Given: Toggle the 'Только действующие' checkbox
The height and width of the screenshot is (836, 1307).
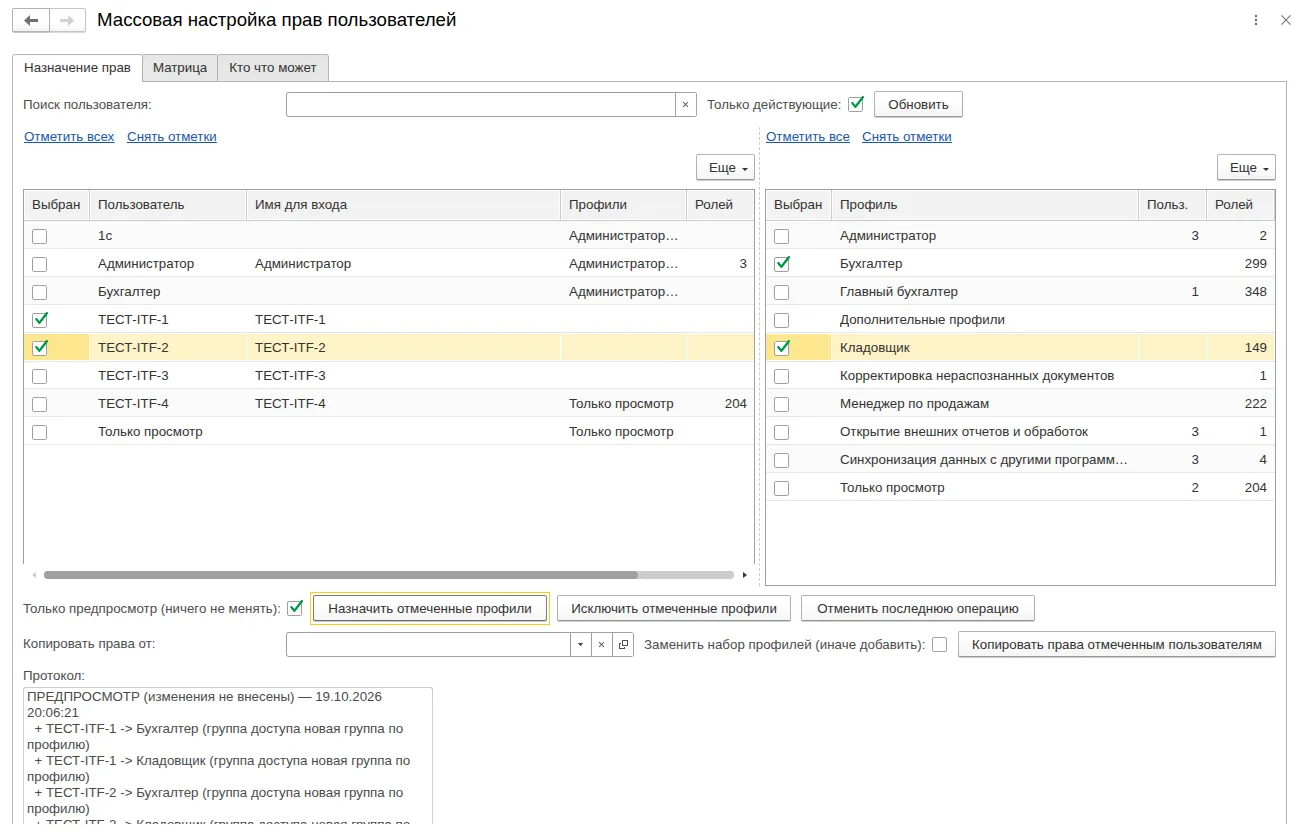Looking at the screenshot, I should 855,104.
